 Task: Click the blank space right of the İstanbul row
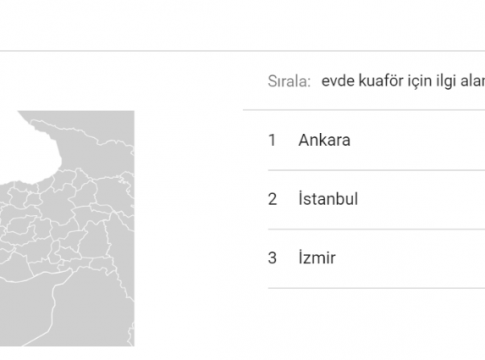point(422,199)
